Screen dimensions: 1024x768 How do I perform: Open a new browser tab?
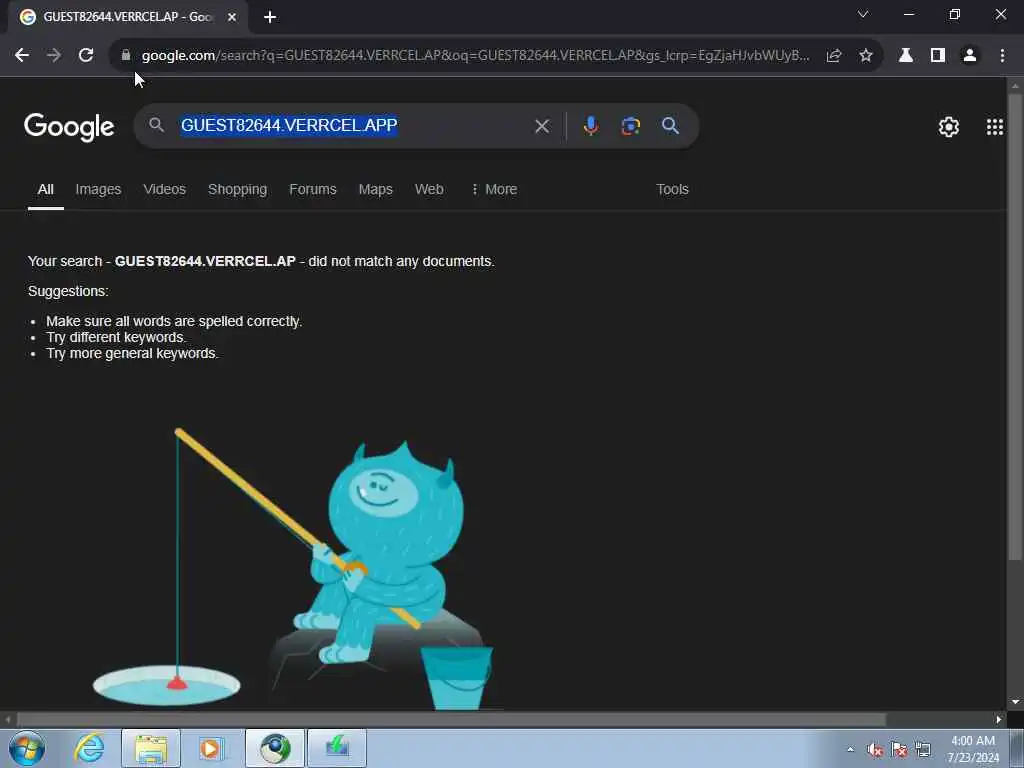coord(270,17)
